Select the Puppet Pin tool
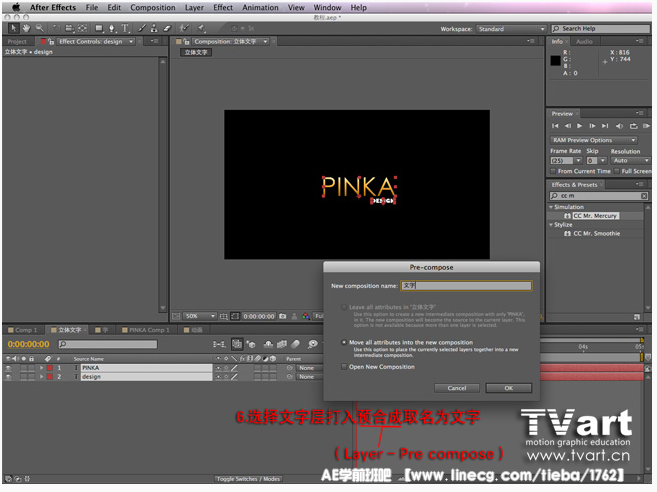The width and height of the screenshot is (657, 492). tap(201, 28)
